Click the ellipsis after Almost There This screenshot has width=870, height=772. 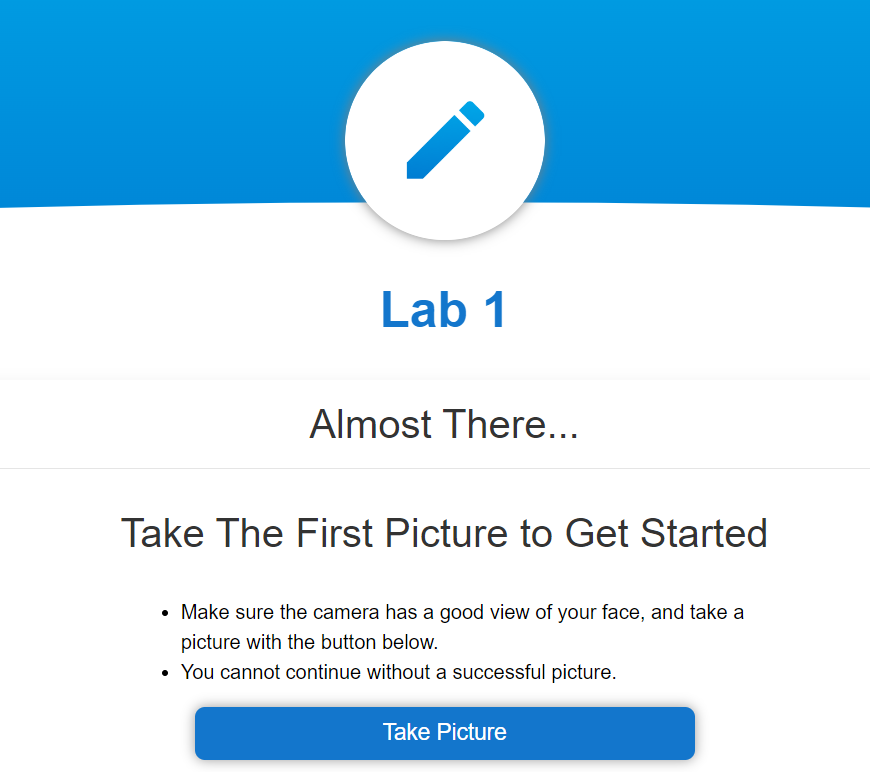[563, 436]
